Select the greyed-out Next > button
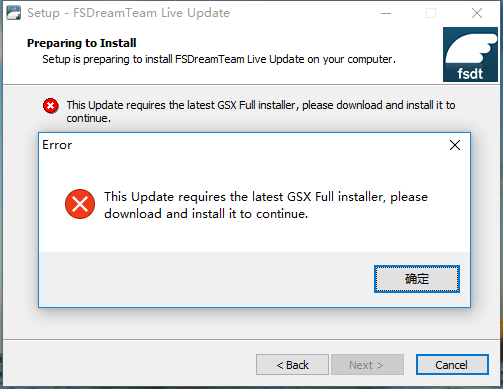 (x=367, y=365)
